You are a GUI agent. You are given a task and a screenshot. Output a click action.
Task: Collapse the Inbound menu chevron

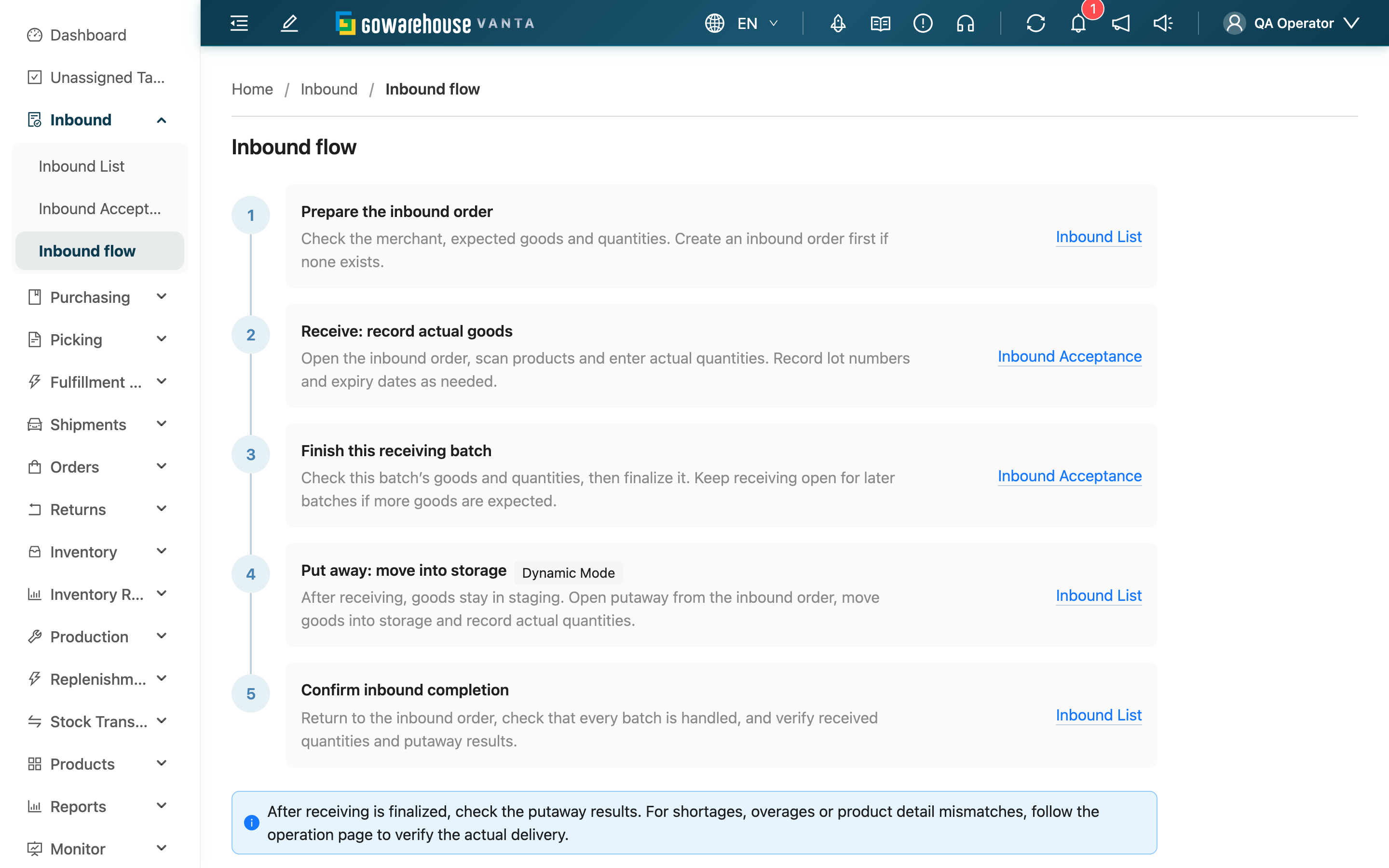[161, 120]
